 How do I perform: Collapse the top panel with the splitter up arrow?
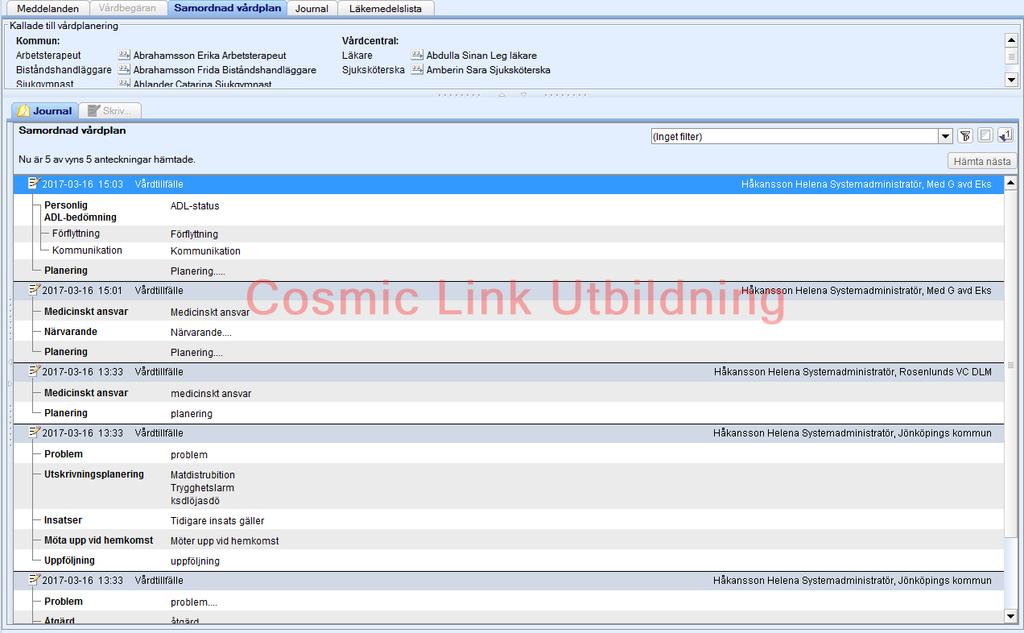pyautogui.click(x=502, y=95)
